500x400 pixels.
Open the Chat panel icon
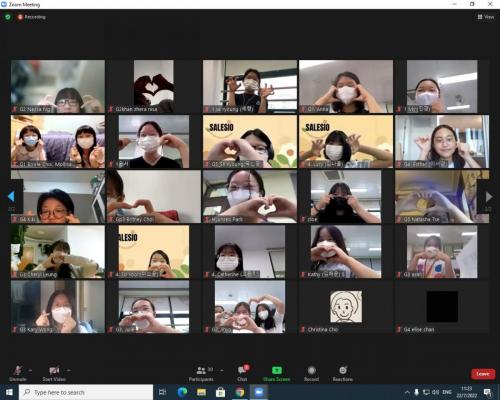[242, 370]
